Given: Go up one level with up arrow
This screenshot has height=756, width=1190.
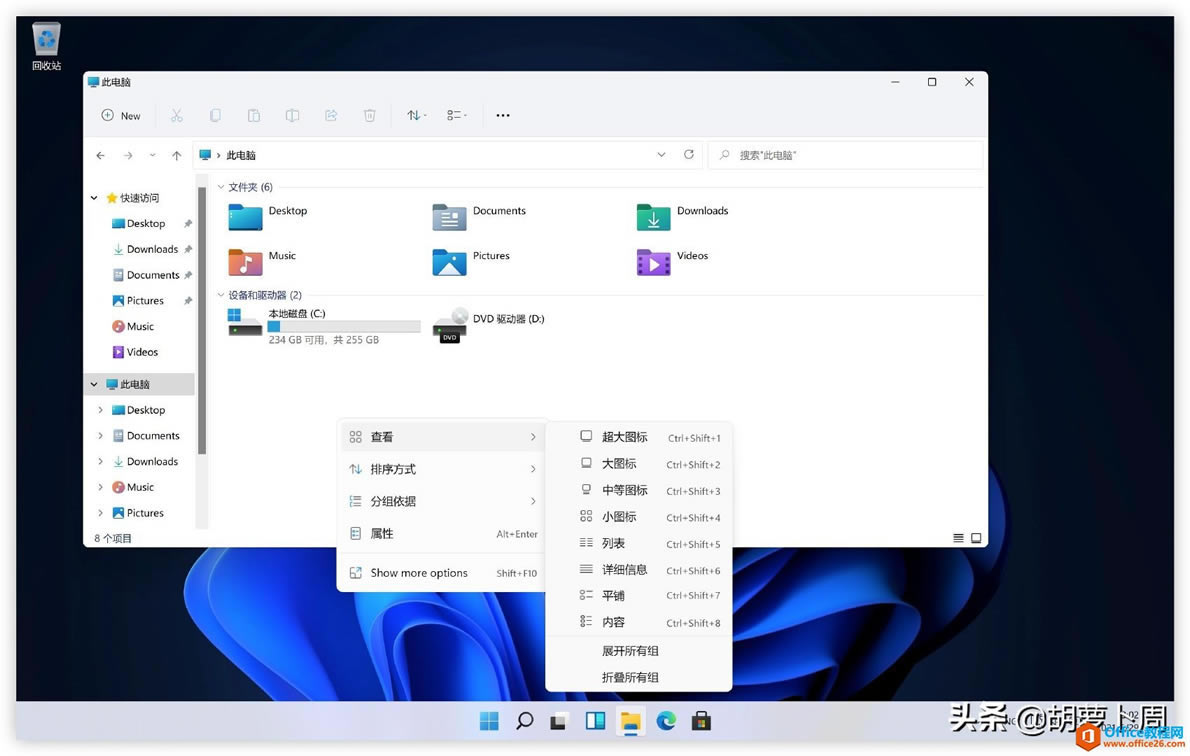Looking at the screenshot, I should (177, 156).
